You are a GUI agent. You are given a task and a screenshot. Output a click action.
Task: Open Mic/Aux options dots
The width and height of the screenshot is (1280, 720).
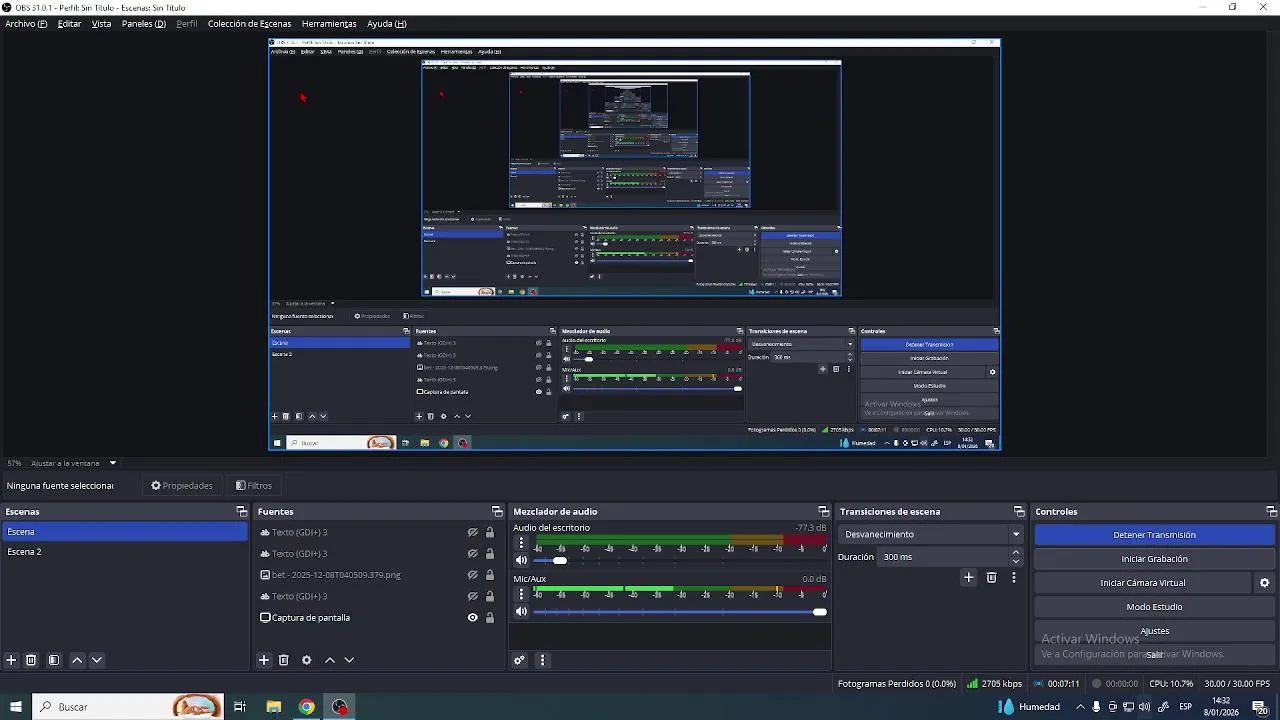click(x=521, y=594)
